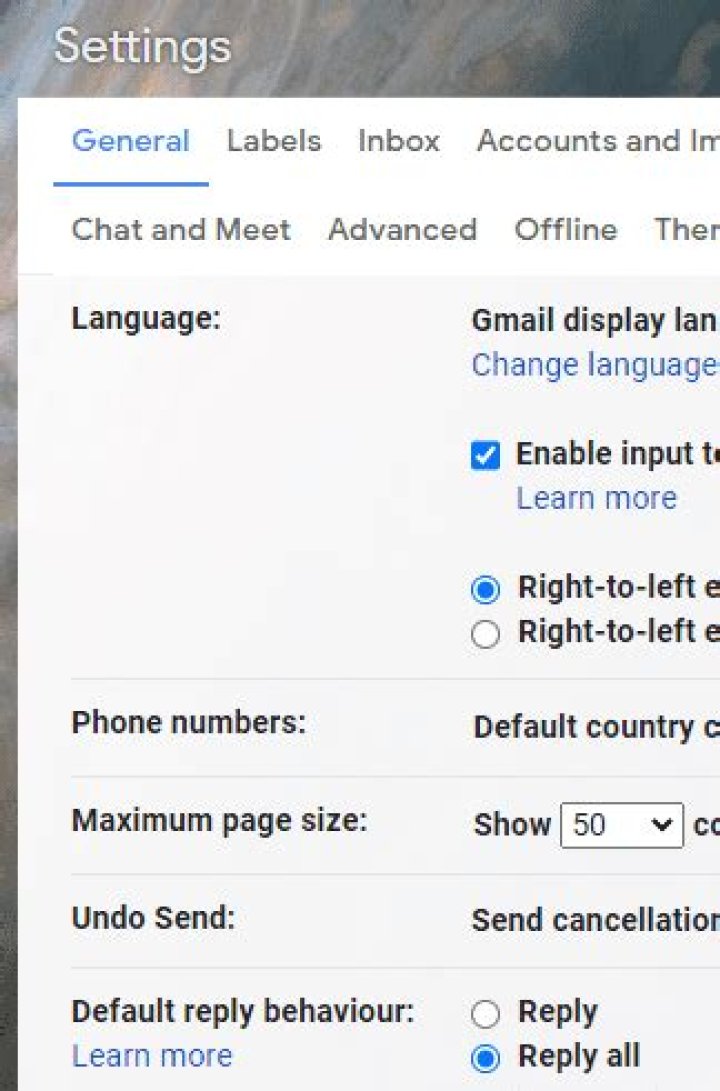Switch to the Labels tab
The height and width of the screenshot is (1091, 720).
(x=274, y=141)
